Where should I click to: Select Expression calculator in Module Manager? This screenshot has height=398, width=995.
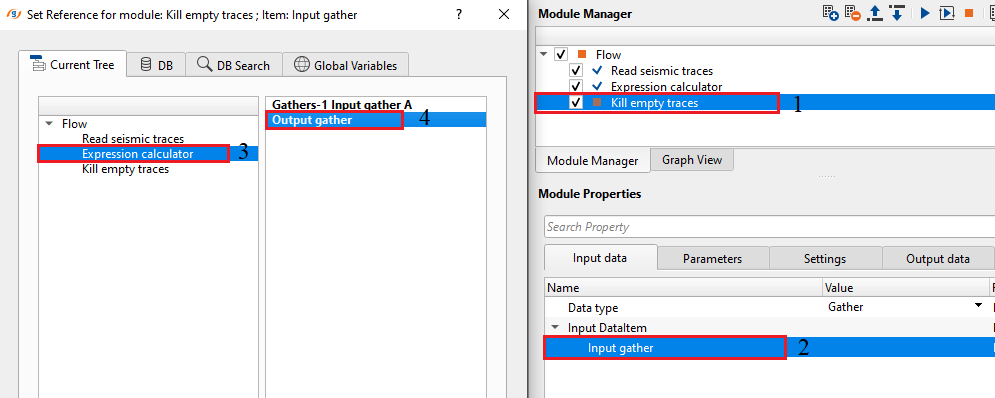tap(666, 86)
